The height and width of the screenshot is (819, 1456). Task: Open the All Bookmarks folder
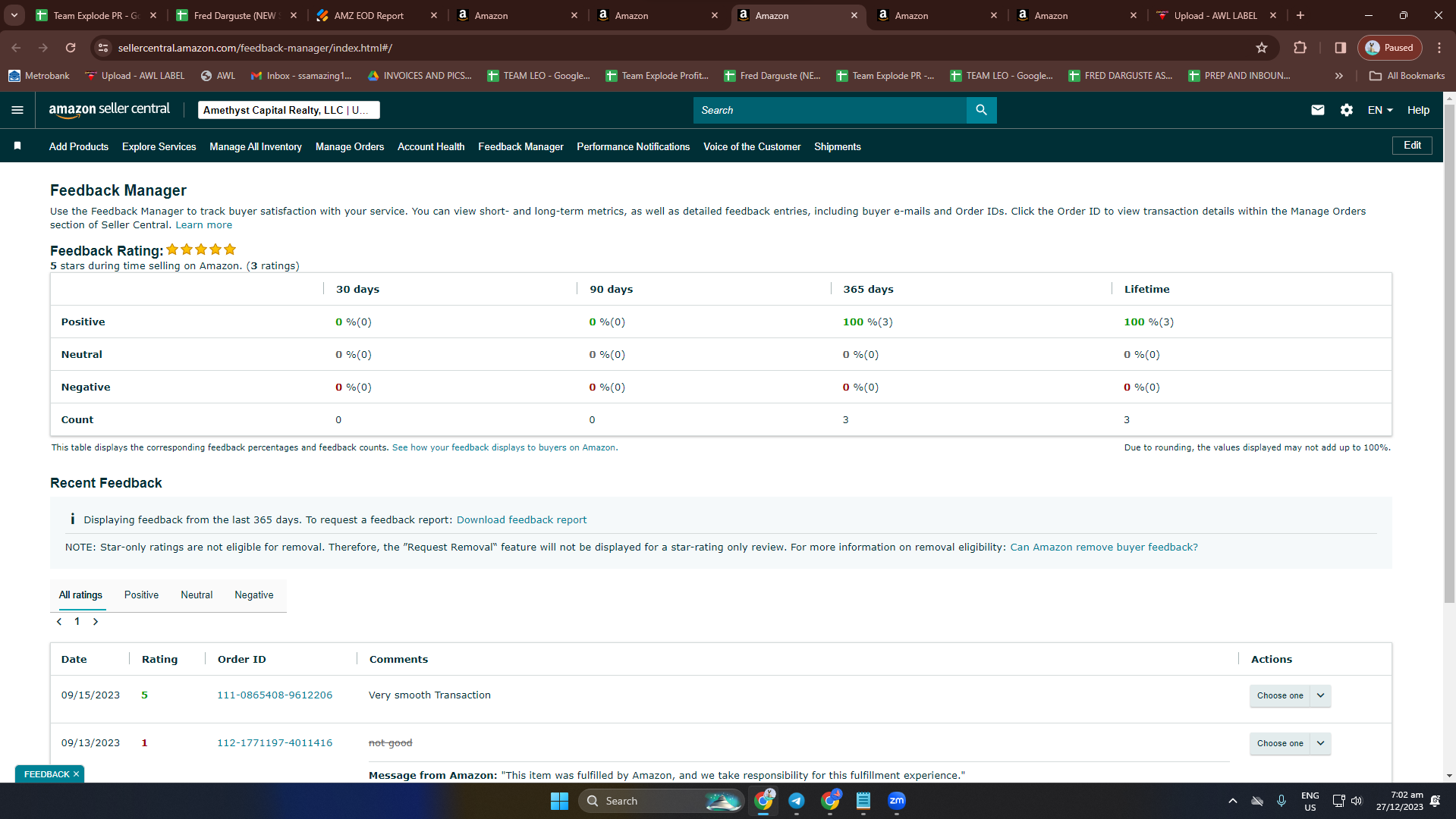point(1407,76)
